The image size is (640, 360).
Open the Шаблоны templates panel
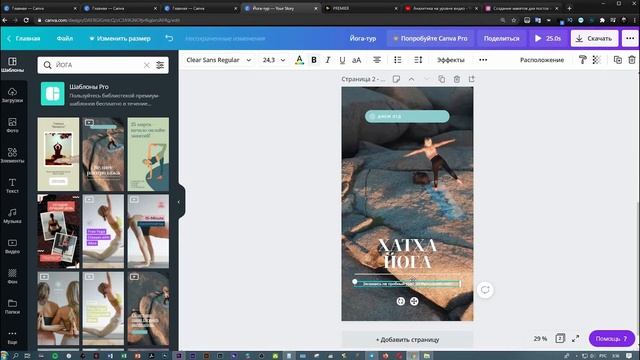click(x=12, y=64)
